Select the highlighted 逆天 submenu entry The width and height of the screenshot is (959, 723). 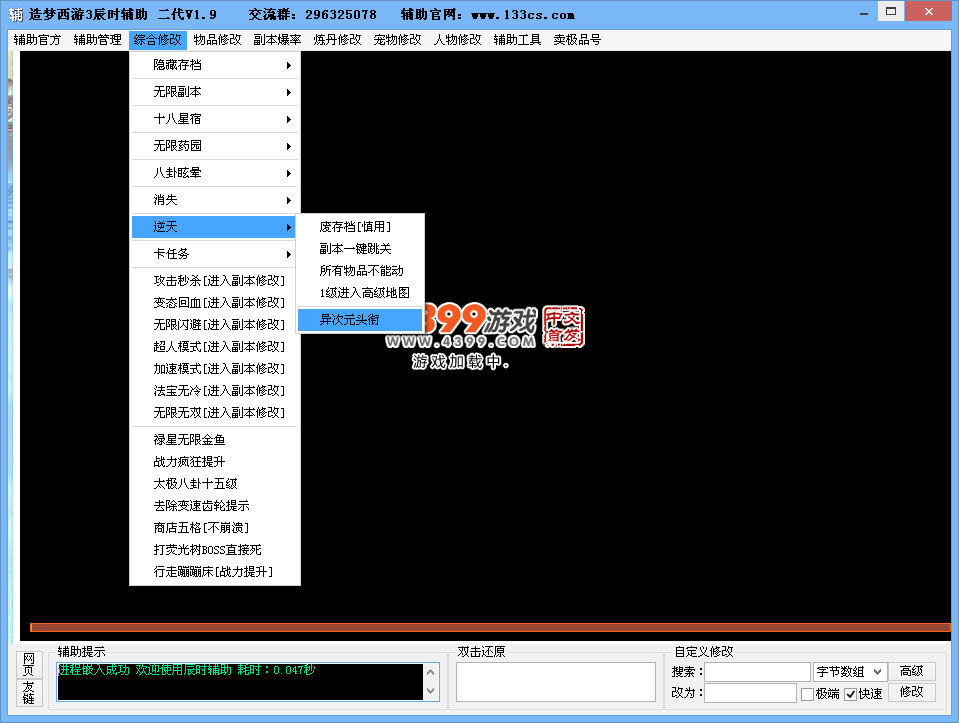(x=215, y=226)
